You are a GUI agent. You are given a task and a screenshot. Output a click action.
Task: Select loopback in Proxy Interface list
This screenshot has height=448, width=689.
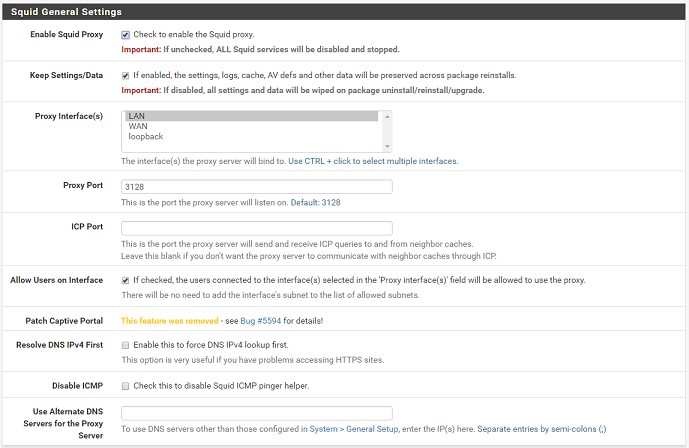pos(251,137)
